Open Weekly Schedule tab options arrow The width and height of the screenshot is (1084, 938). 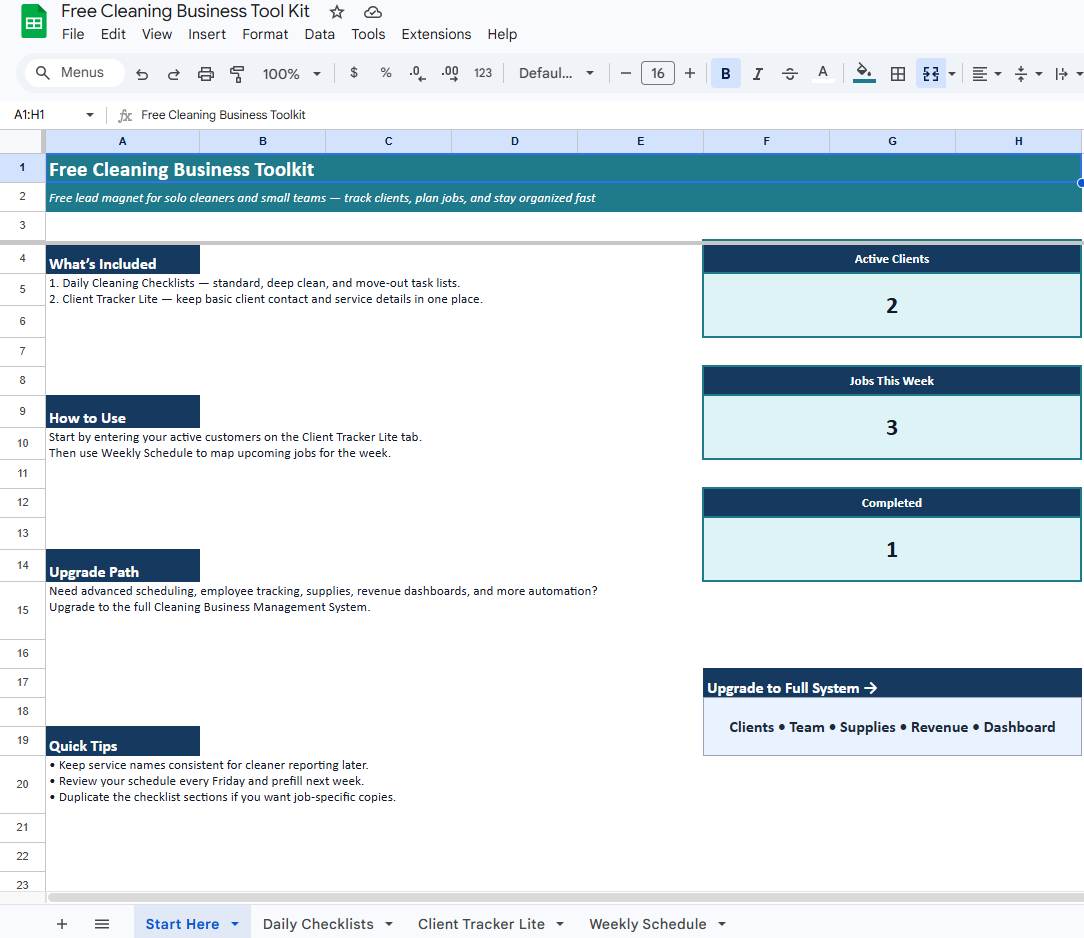[722, 924]
